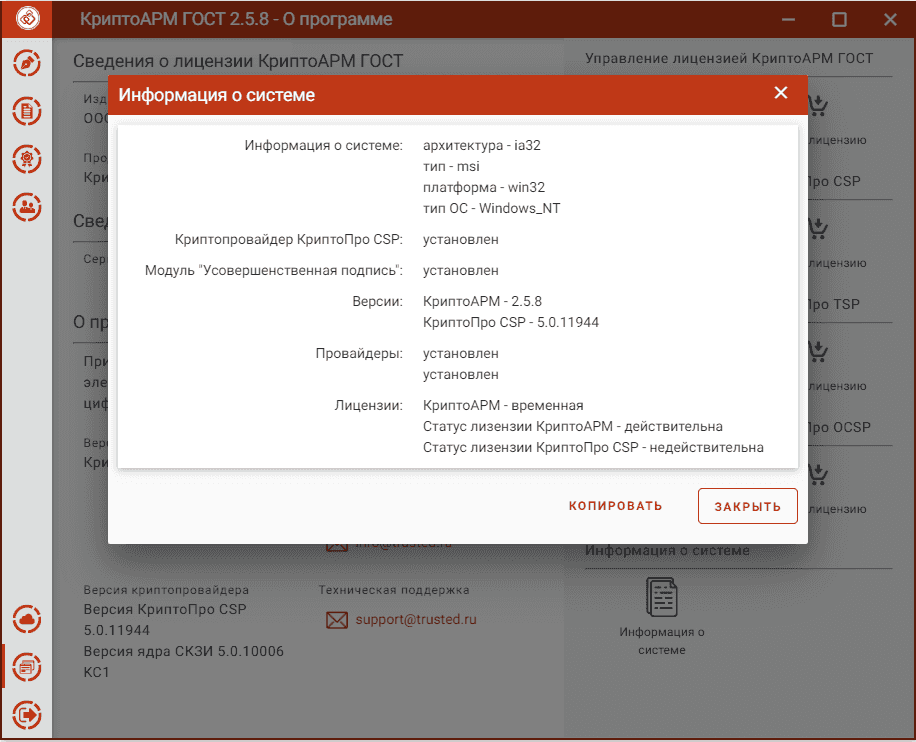Click "установлен" in the Криптопровайдер КриптоПро CSP row
916x742 pixels.
461,240
